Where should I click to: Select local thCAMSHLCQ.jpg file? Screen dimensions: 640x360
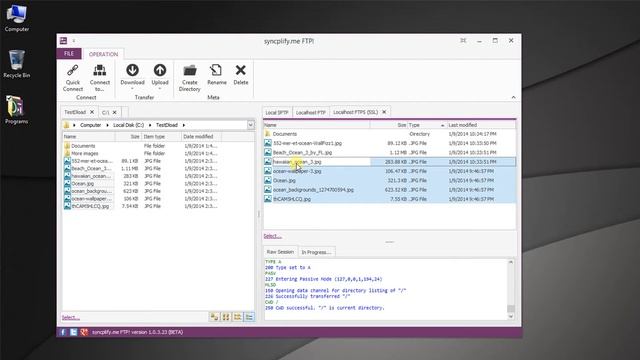[90, 206]
